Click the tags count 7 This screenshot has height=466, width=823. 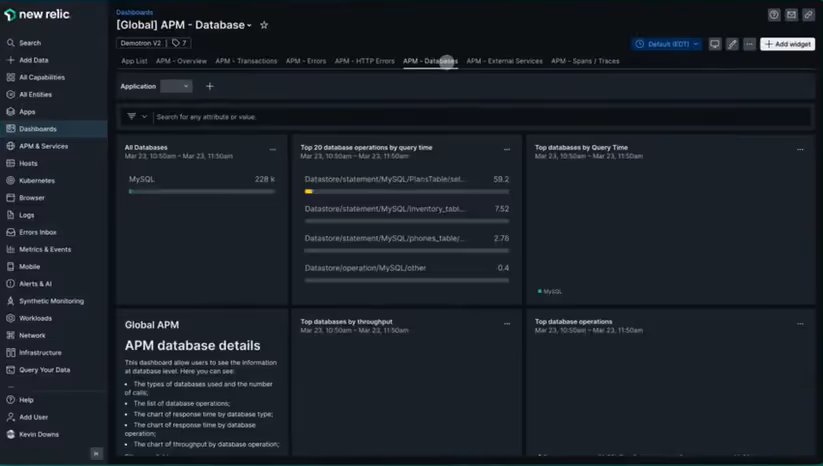[179, 43]
